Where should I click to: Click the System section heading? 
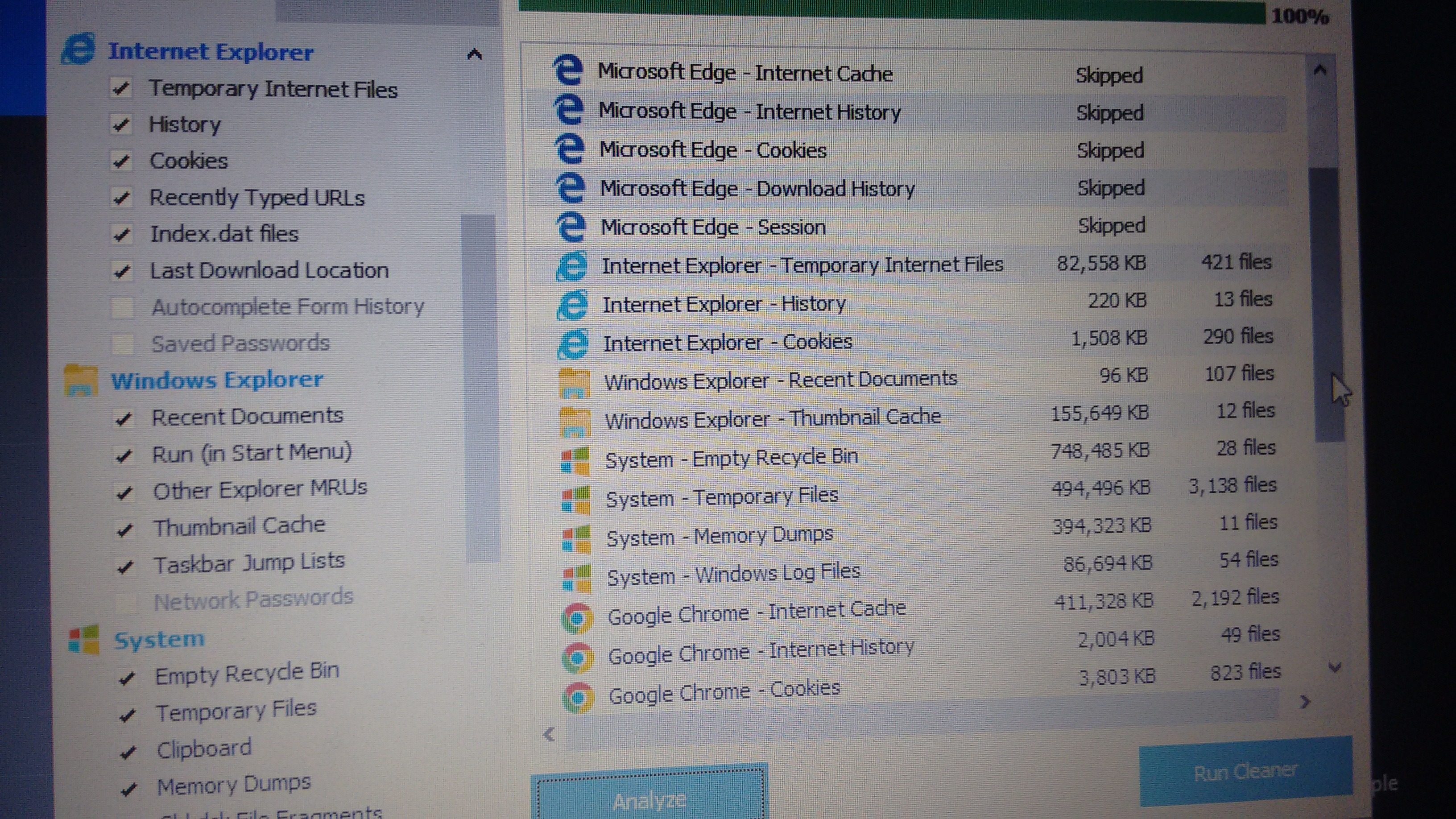click(159, 640)
